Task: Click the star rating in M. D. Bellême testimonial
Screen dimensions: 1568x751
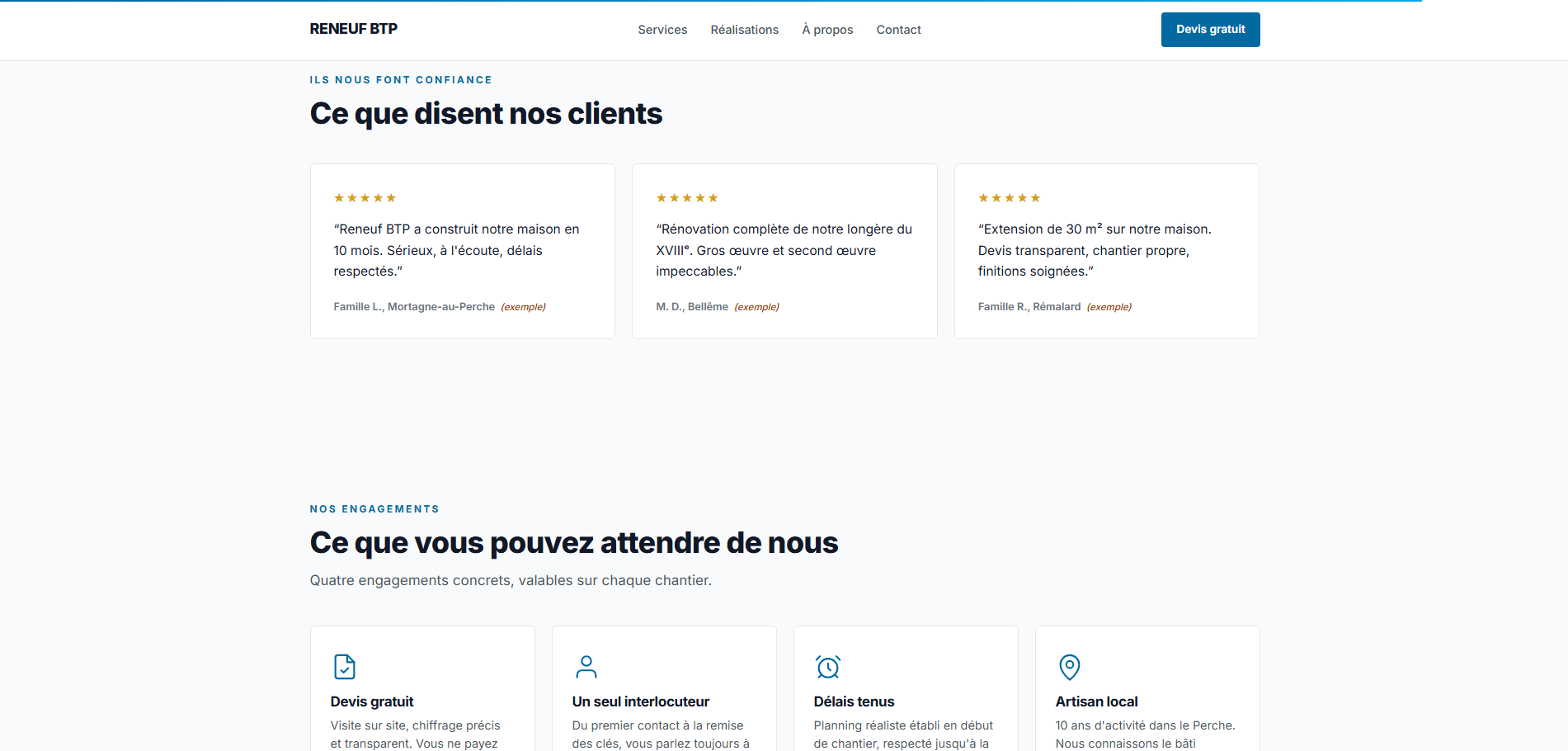Action: [687, 198]
